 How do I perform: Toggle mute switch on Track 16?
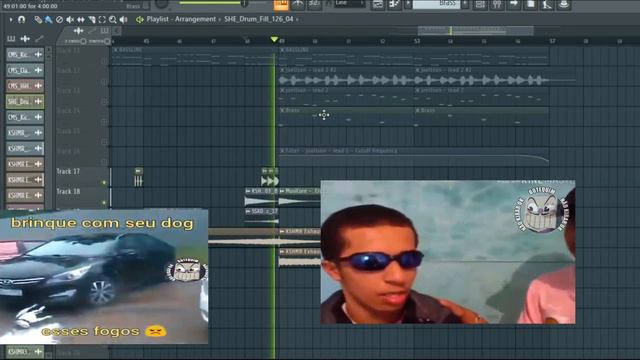point(104,162)
